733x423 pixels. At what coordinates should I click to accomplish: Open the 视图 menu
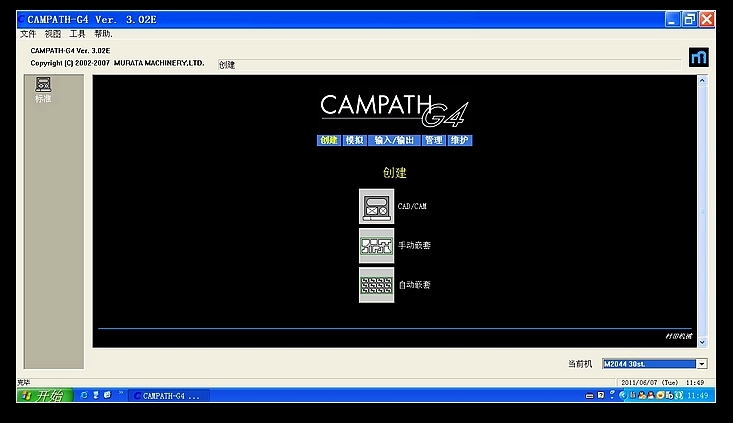[53, 34]
